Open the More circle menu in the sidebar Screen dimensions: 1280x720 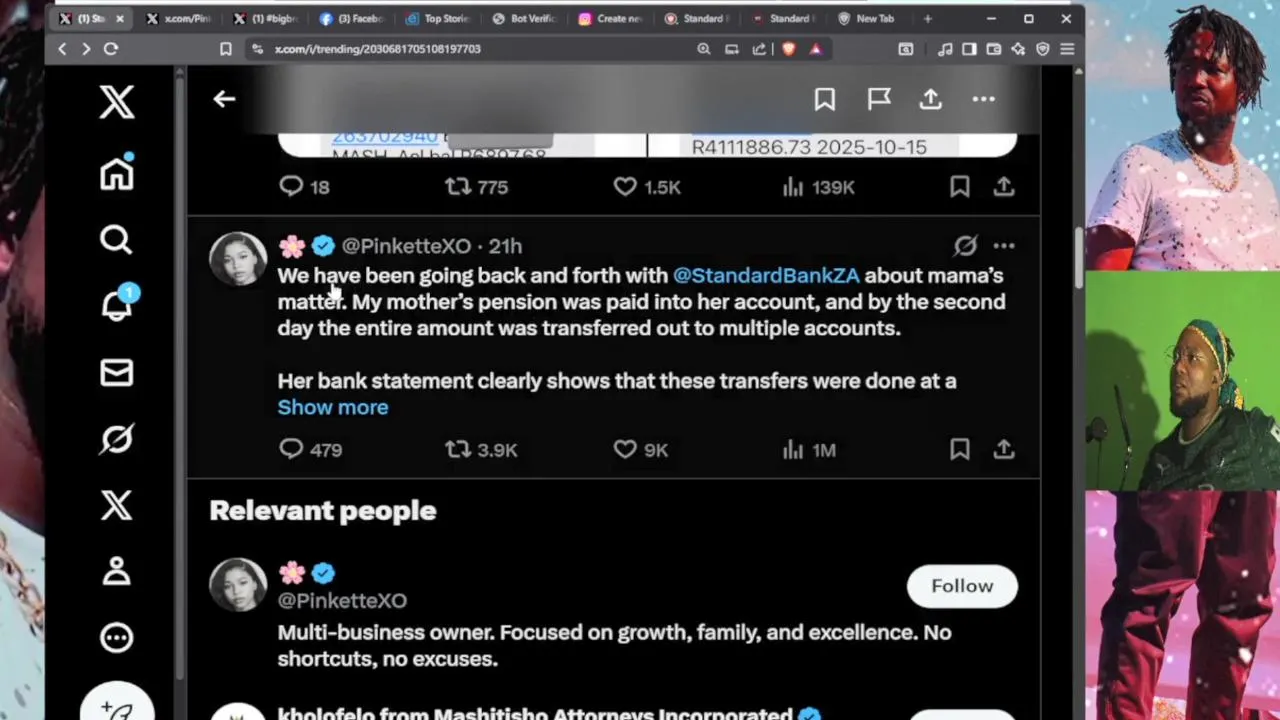coord(116,637)
